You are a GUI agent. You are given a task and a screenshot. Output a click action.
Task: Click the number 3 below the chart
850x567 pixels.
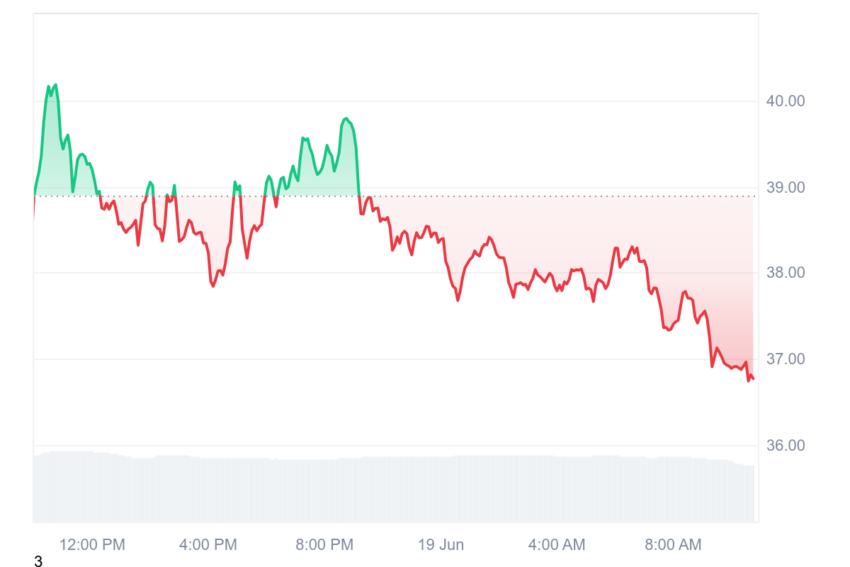click(x=38, y=561)
